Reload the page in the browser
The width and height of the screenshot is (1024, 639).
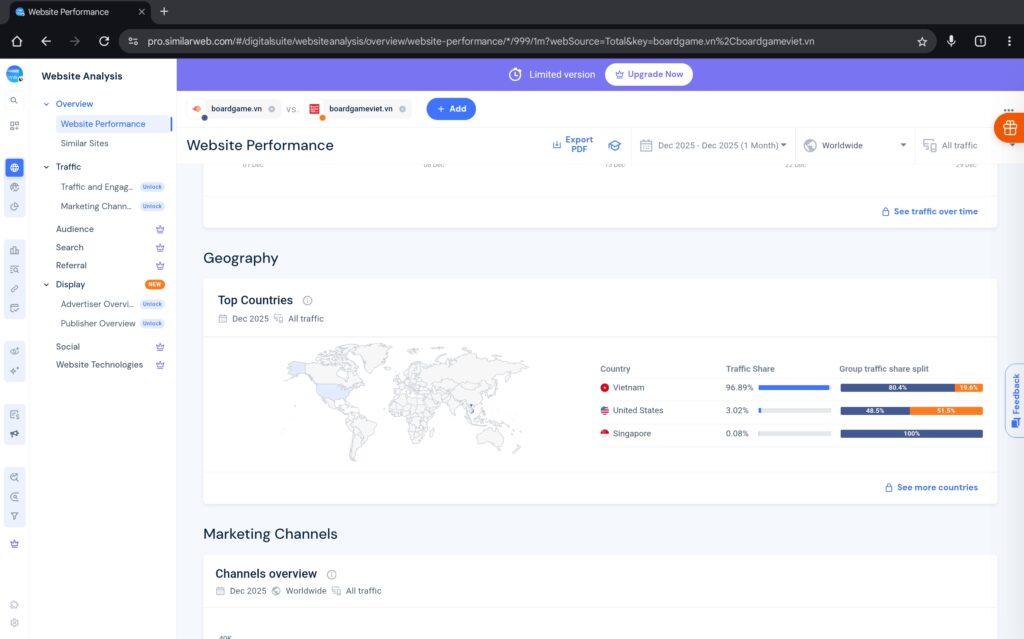point(104,41)
